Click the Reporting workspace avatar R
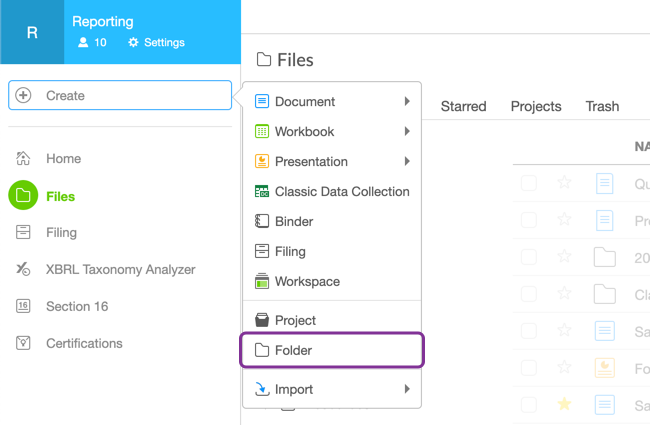The image size is (650, 425). point(32,32)
